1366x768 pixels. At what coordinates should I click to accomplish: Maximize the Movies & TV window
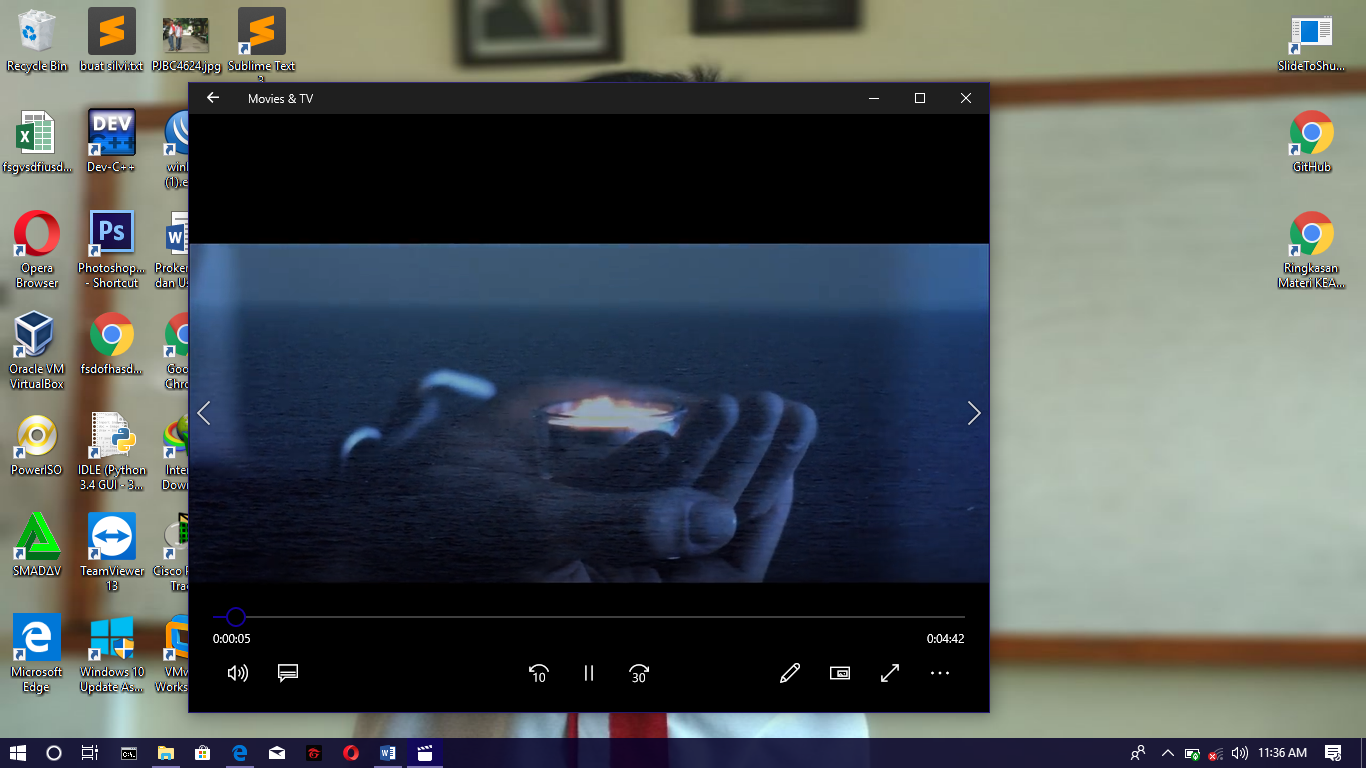920,98
